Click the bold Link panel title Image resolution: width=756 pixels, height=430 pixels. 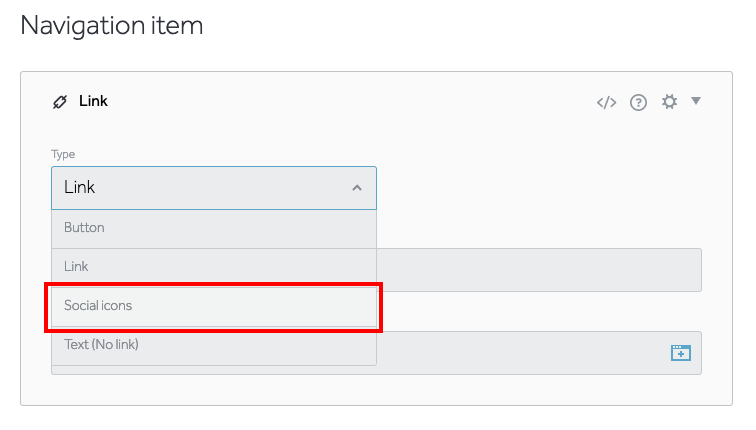click(x=93, y=101)
